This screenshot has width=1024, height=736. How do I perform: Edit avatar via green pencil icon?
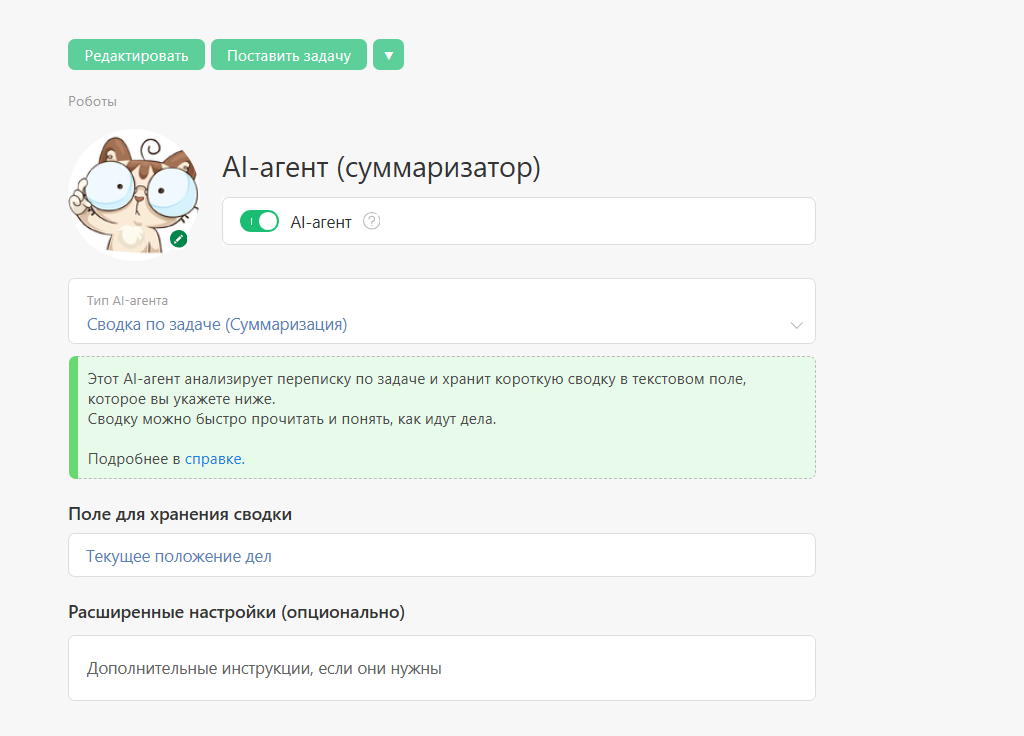point(179,239)
